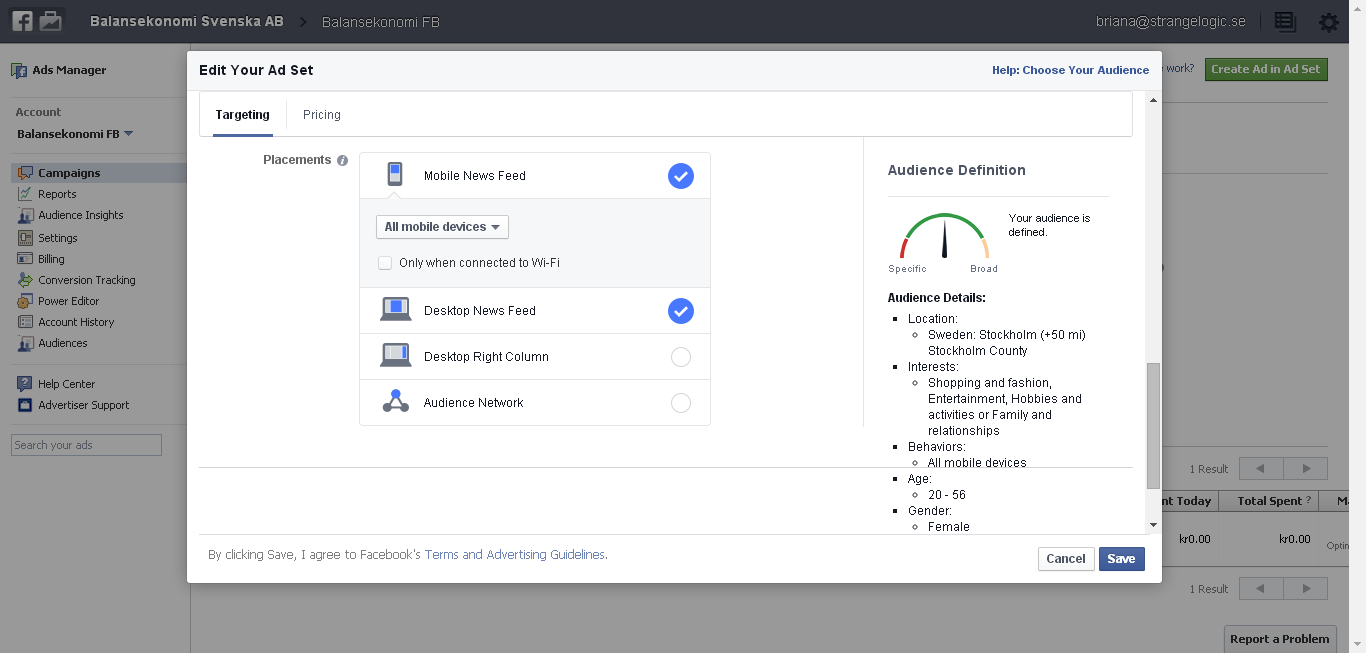Click Balansekonomi Svenska AB in header
This screenshot has width=1366, height=653.
tap(187, 21)
